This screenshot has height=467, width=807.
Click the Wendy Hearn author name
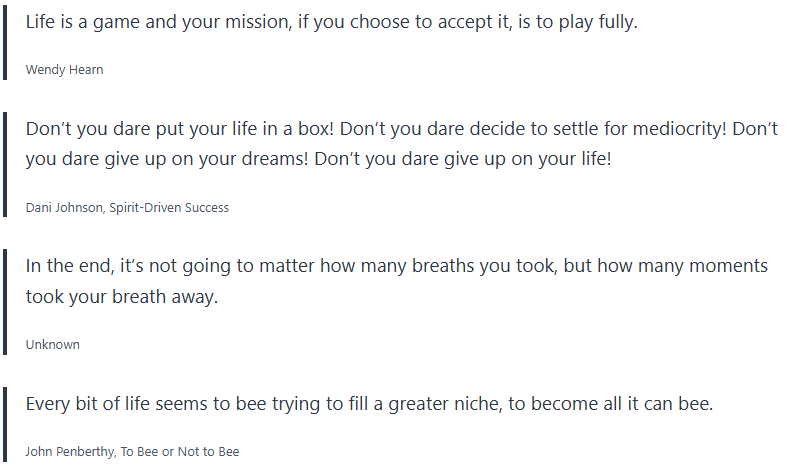click(x=64, y=70)
